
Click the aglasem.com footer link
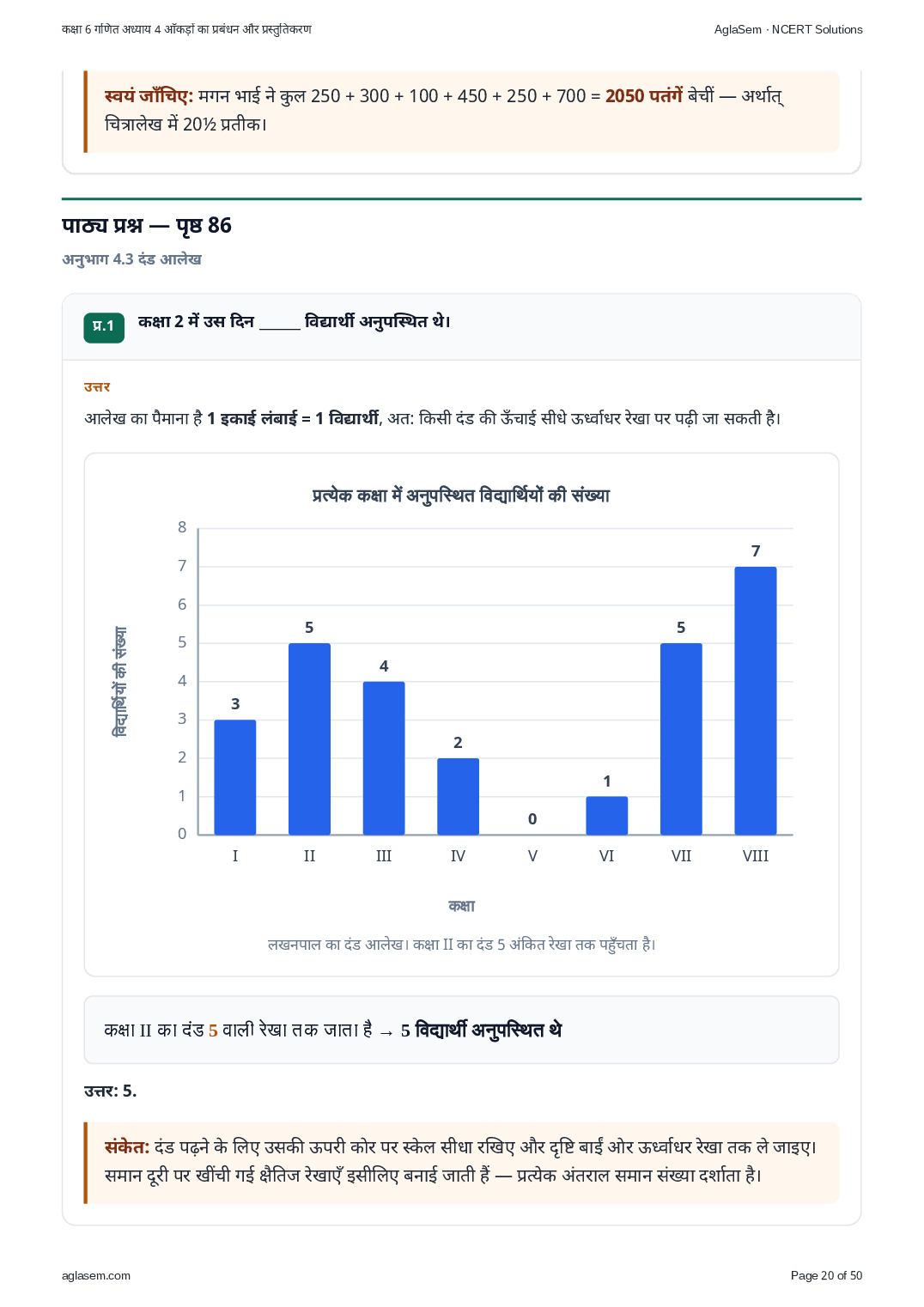pyautogui.click(x=96, y=1275)
